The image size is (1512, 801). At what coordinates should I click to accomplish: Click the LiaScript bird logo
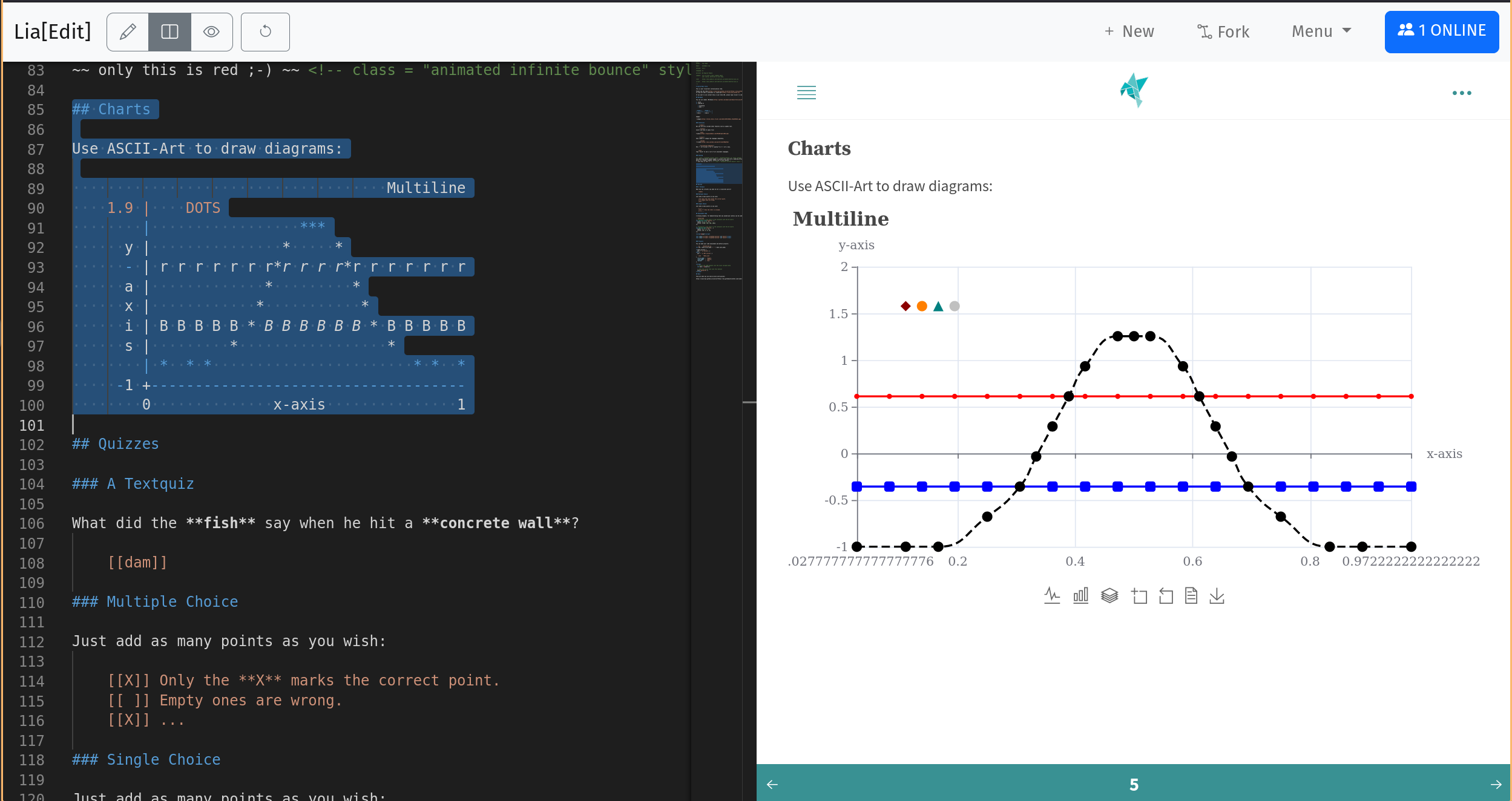(1134, 91)
